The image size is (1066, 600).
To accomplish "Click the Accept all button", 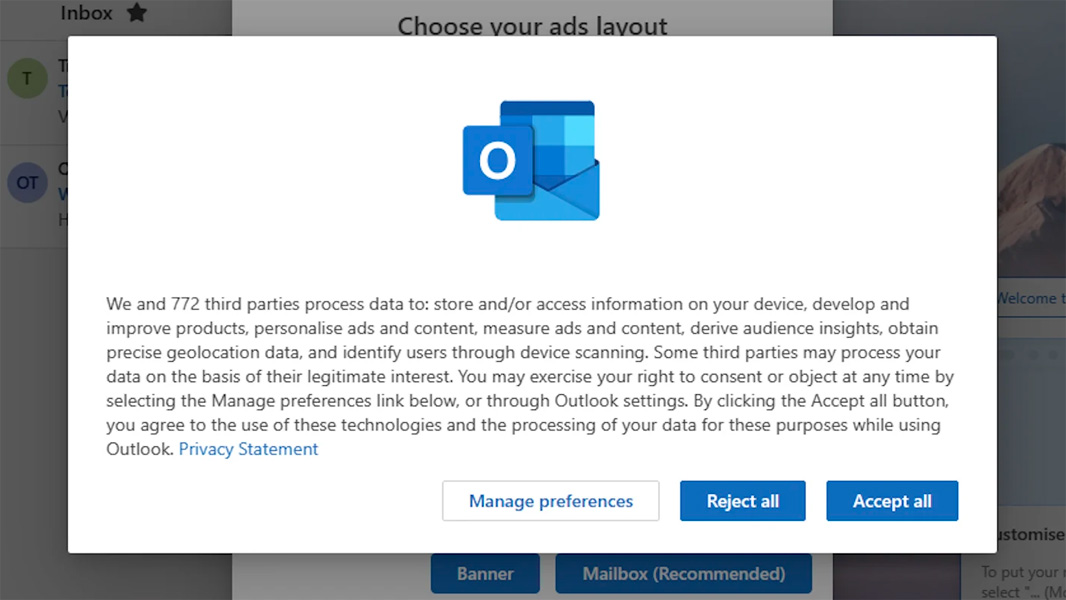I will coord(892,501).
